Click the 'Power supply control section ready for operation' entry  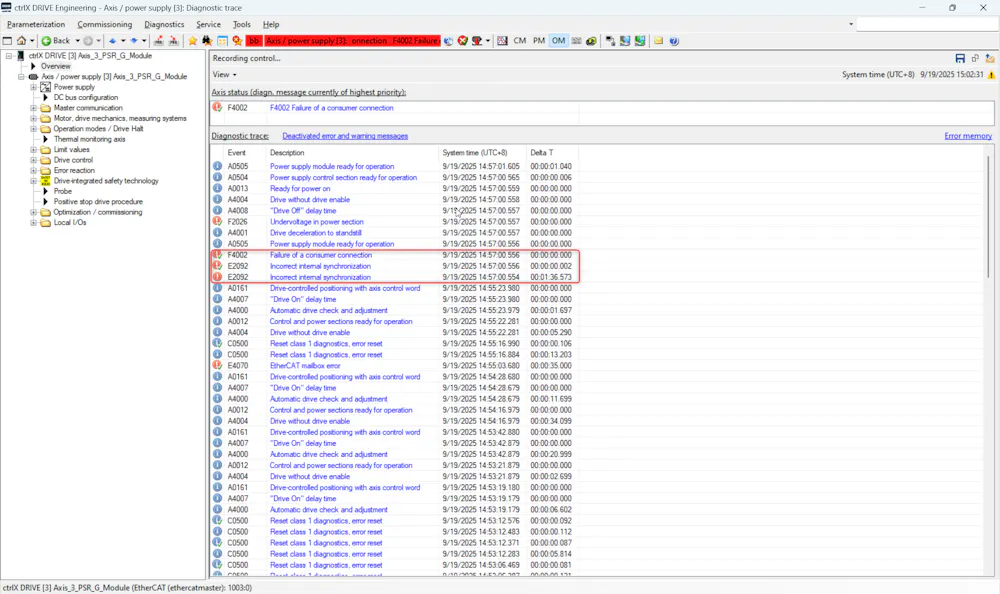point(343,177)
